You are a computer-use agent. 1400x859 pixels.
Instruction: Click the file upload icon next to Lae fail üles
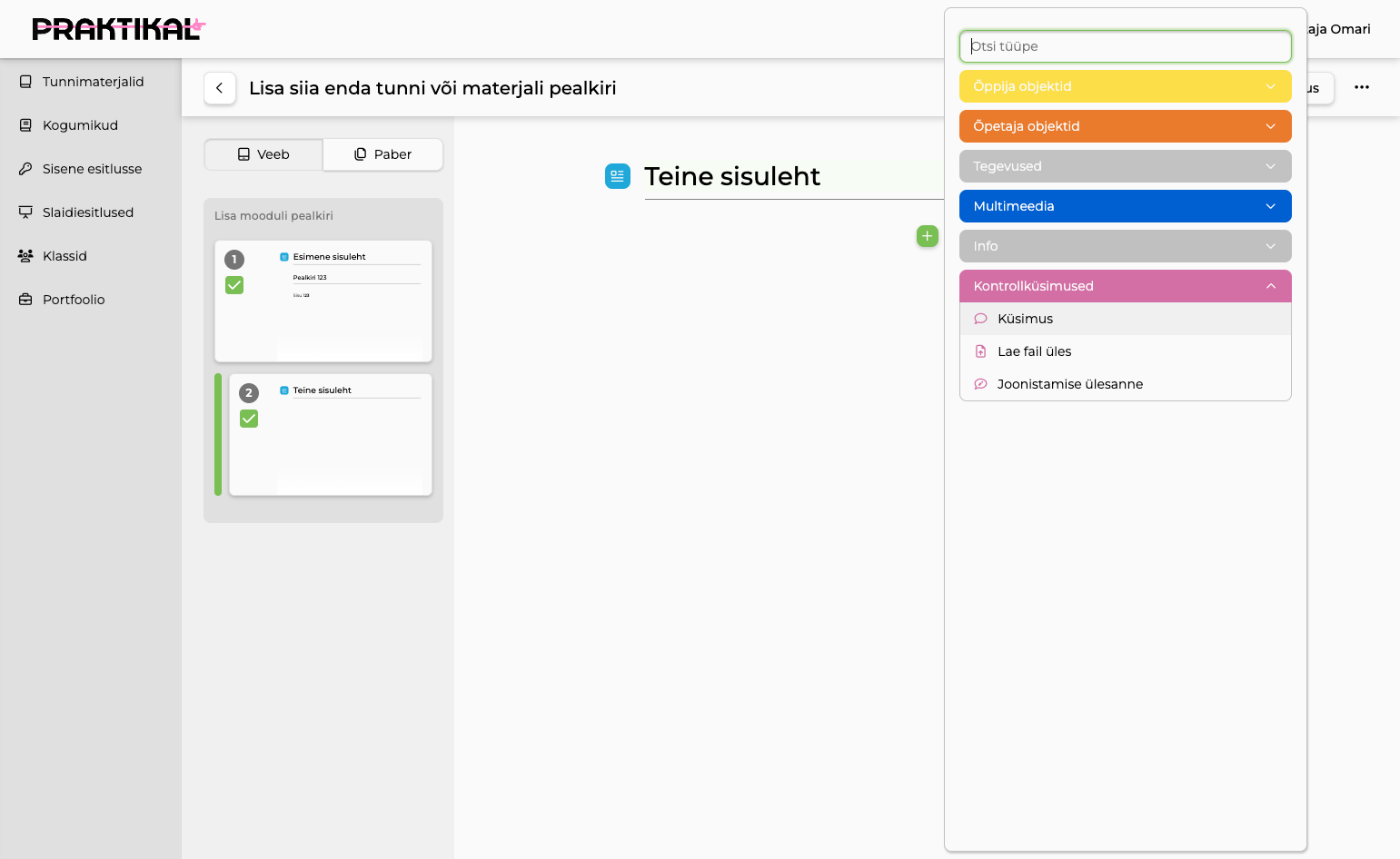(981, 351)
